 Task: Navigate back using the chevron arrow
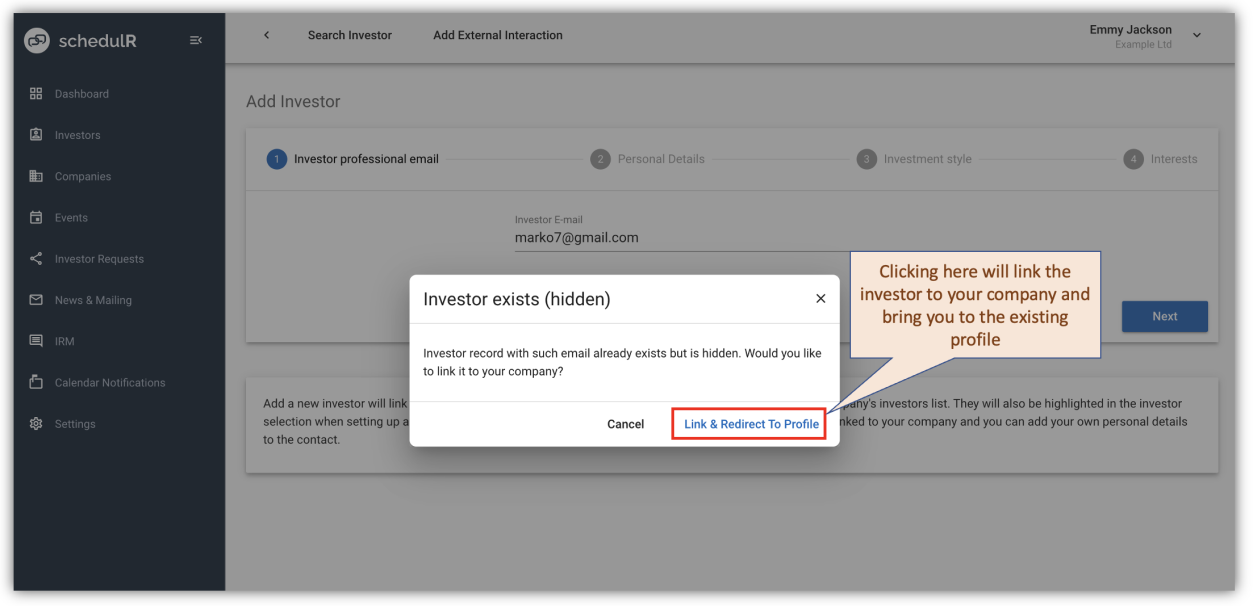coord(266,34)
